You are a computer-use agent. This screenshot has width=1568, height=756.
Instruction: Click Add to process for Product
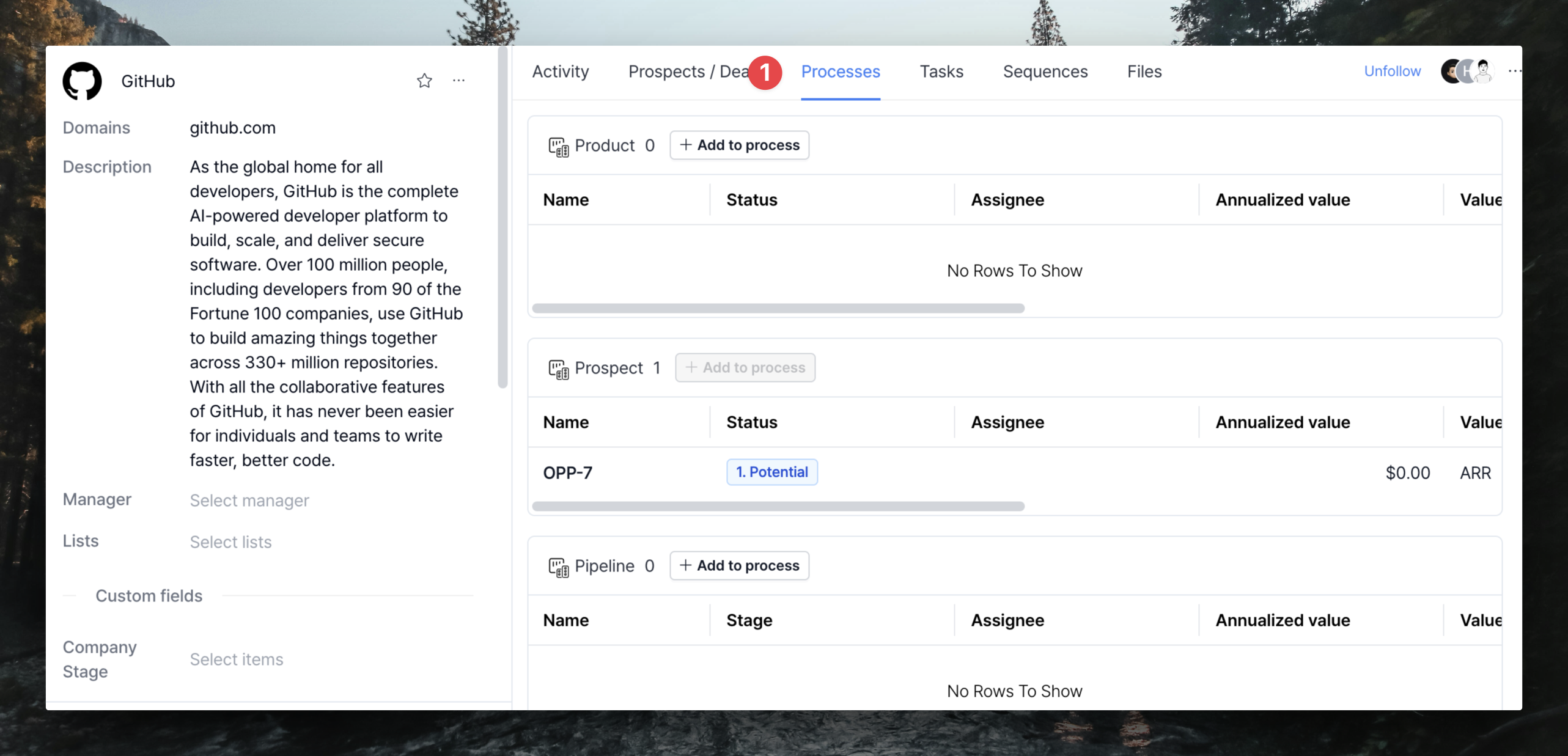(739, 145)
